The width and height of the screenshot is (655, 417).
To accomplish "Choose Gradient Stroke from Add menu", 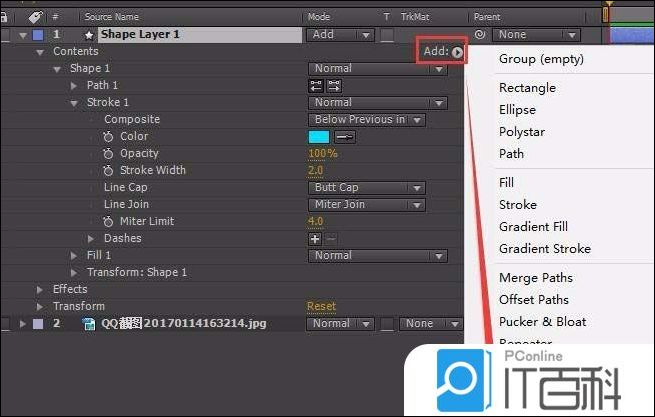I will [545, 249].
